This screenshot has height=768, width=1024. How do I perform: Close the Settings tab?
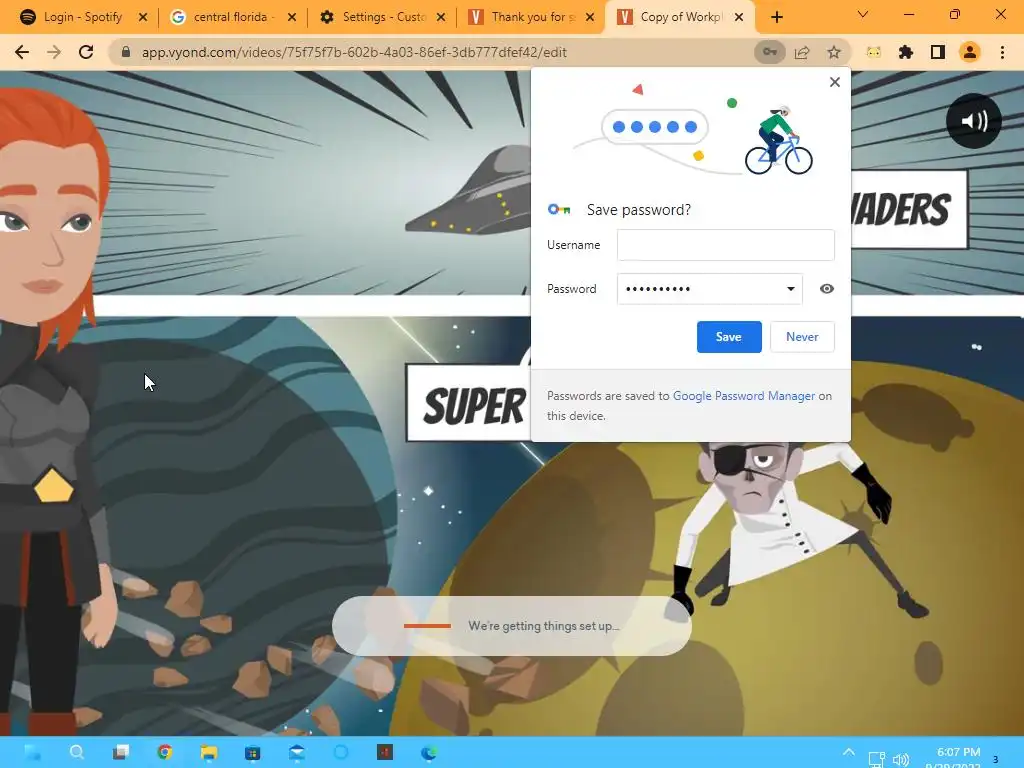coord(441,17)
